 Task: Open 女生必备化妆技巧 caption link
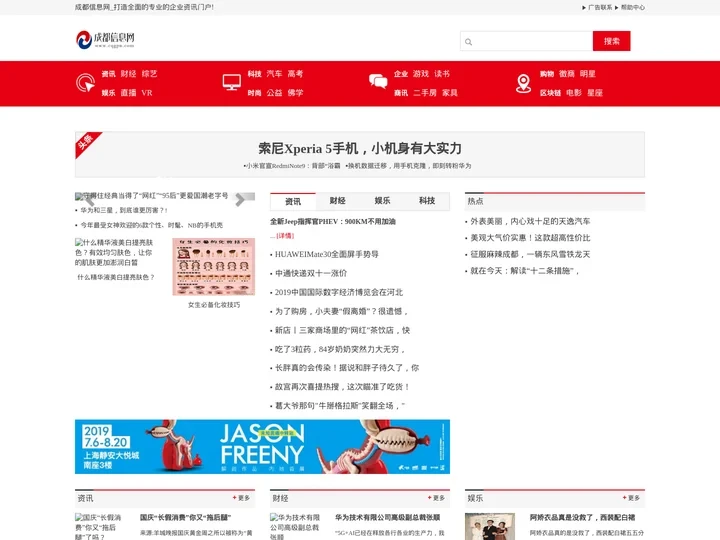(214, 305)
